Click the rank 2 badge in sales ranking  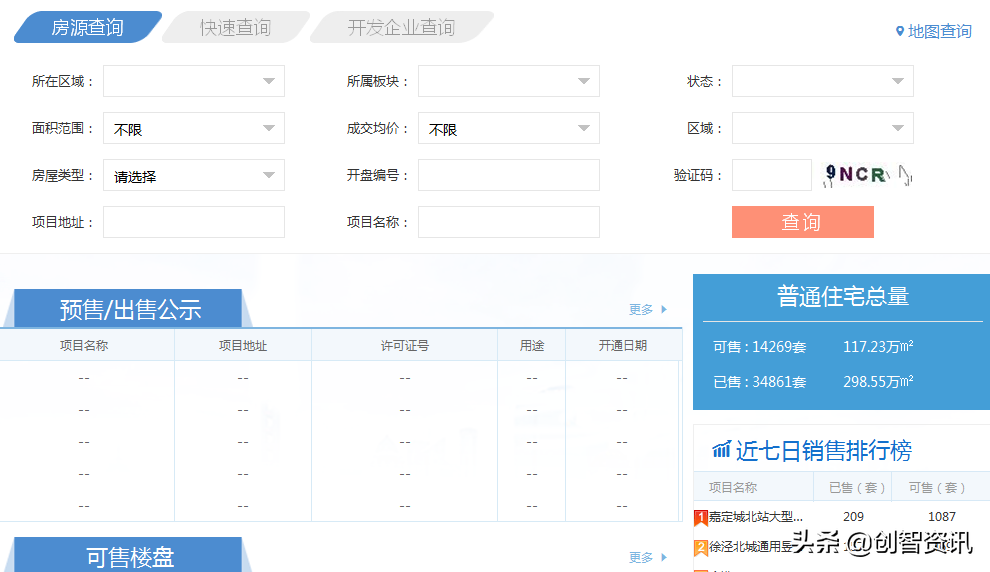coord(701,547)
